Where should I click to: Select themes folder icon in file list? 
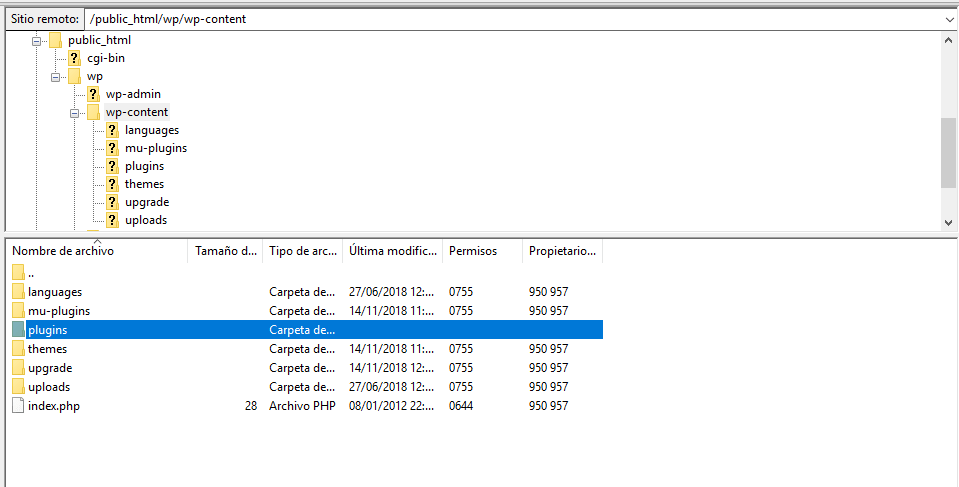click(18, 348)
